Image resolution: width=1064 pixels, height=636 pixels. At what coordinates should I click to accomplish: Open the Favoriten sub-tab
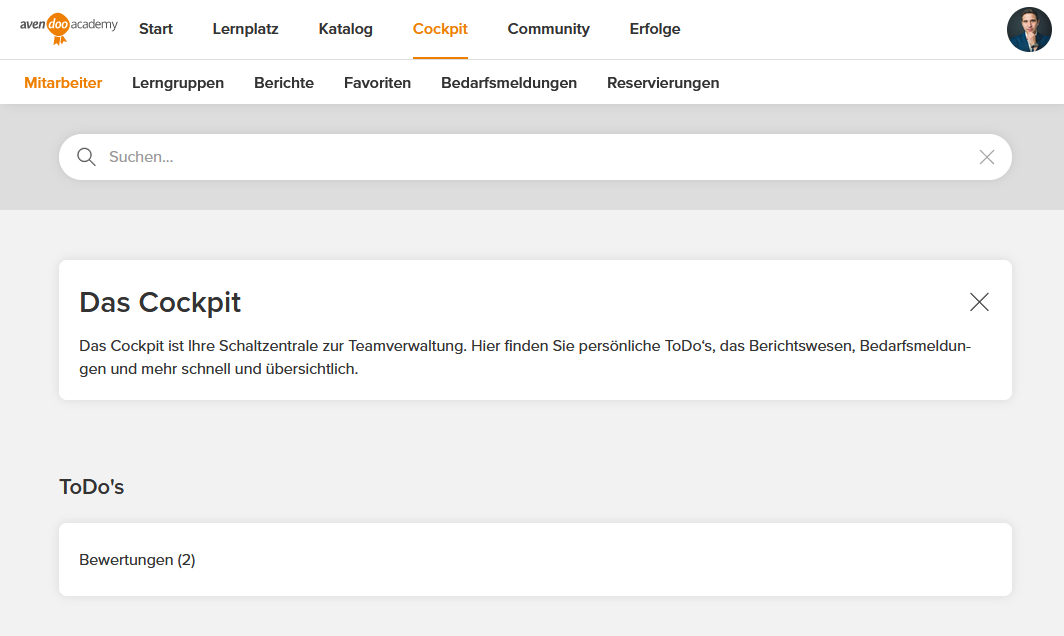click(377, 83)
